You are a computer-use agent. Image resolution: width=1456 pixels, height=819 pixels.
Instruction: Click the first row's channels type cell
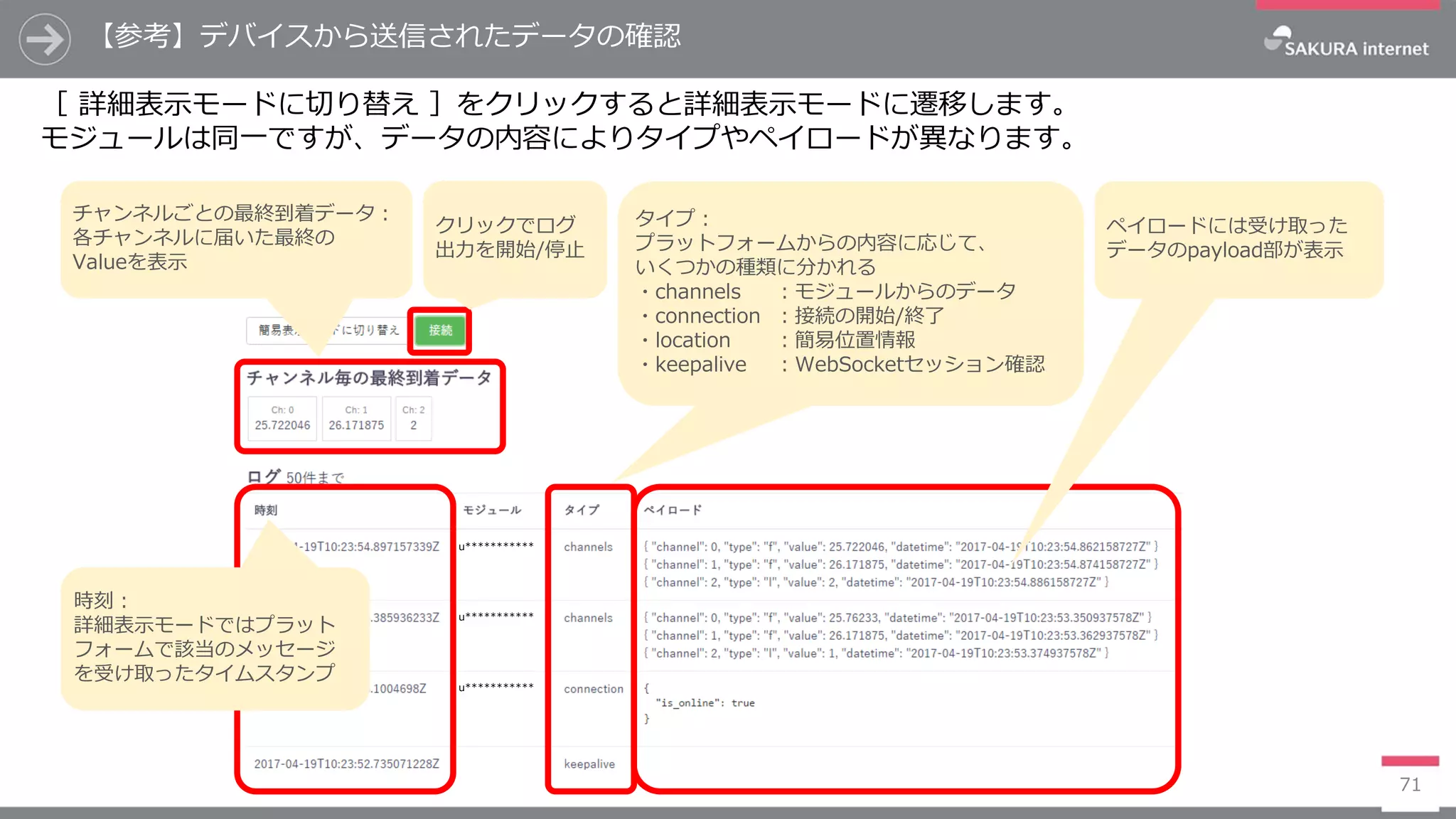click(588, 547)
